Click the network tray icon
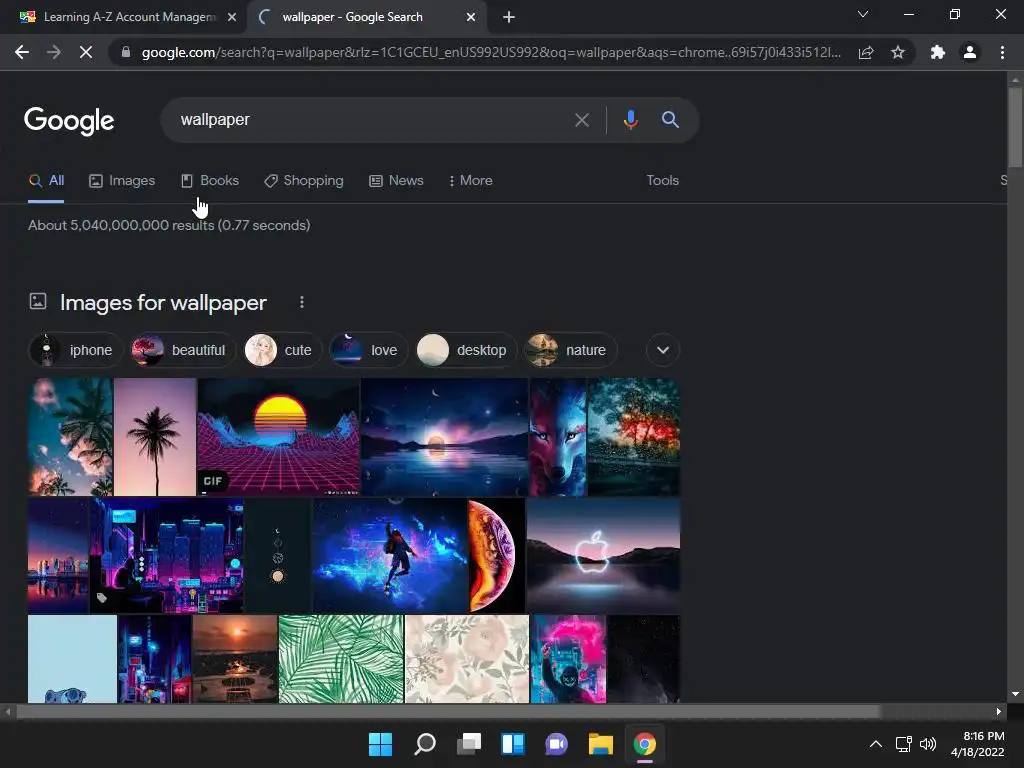The image size is (1024, 768). (904, 744)
